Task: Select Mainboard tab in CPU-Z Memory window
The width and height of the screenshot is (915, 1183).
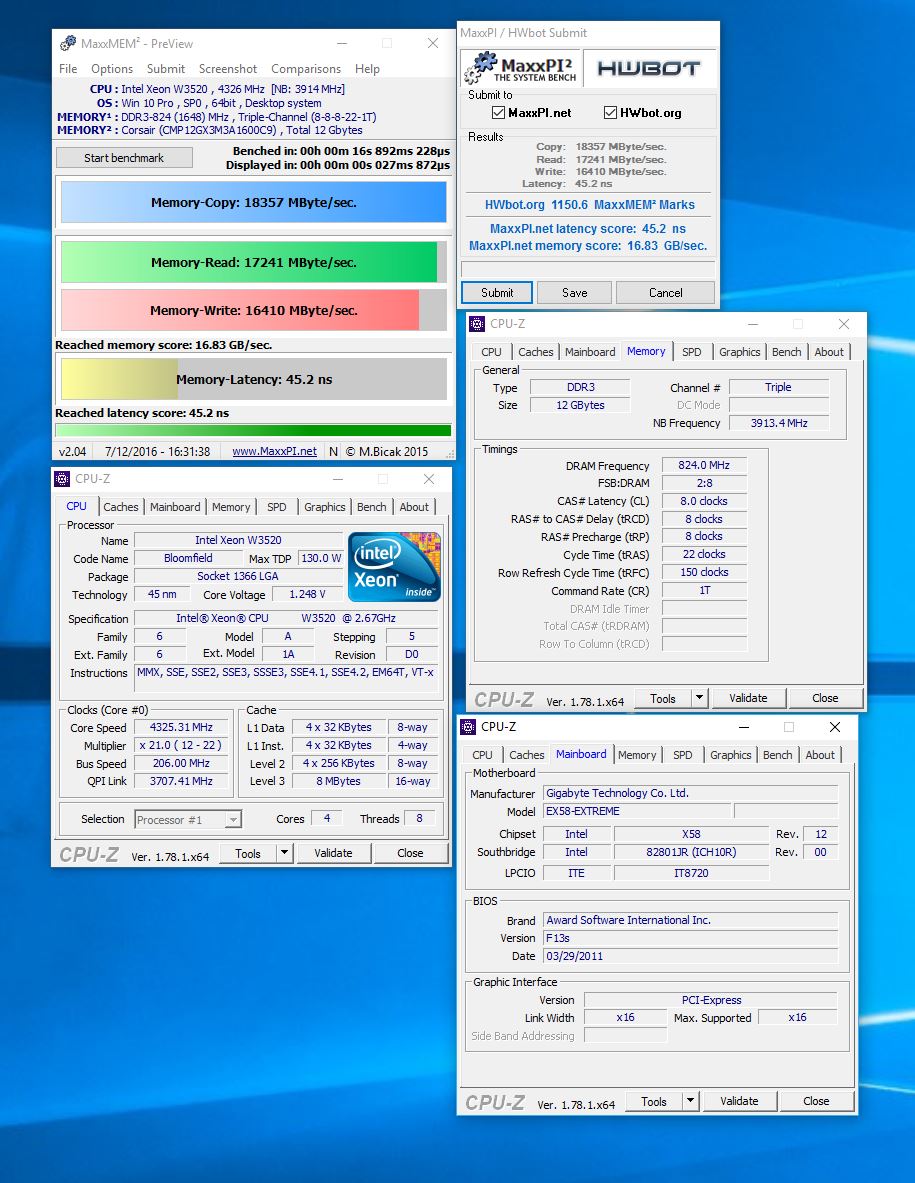Action: (x=590, y=352)
